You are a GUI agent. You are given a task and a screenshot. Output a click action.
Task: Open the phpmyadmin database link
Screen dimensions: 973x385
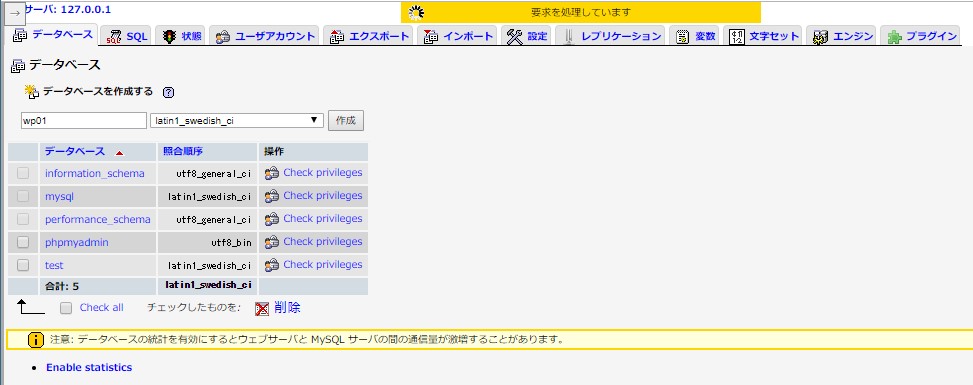(76, 242)
